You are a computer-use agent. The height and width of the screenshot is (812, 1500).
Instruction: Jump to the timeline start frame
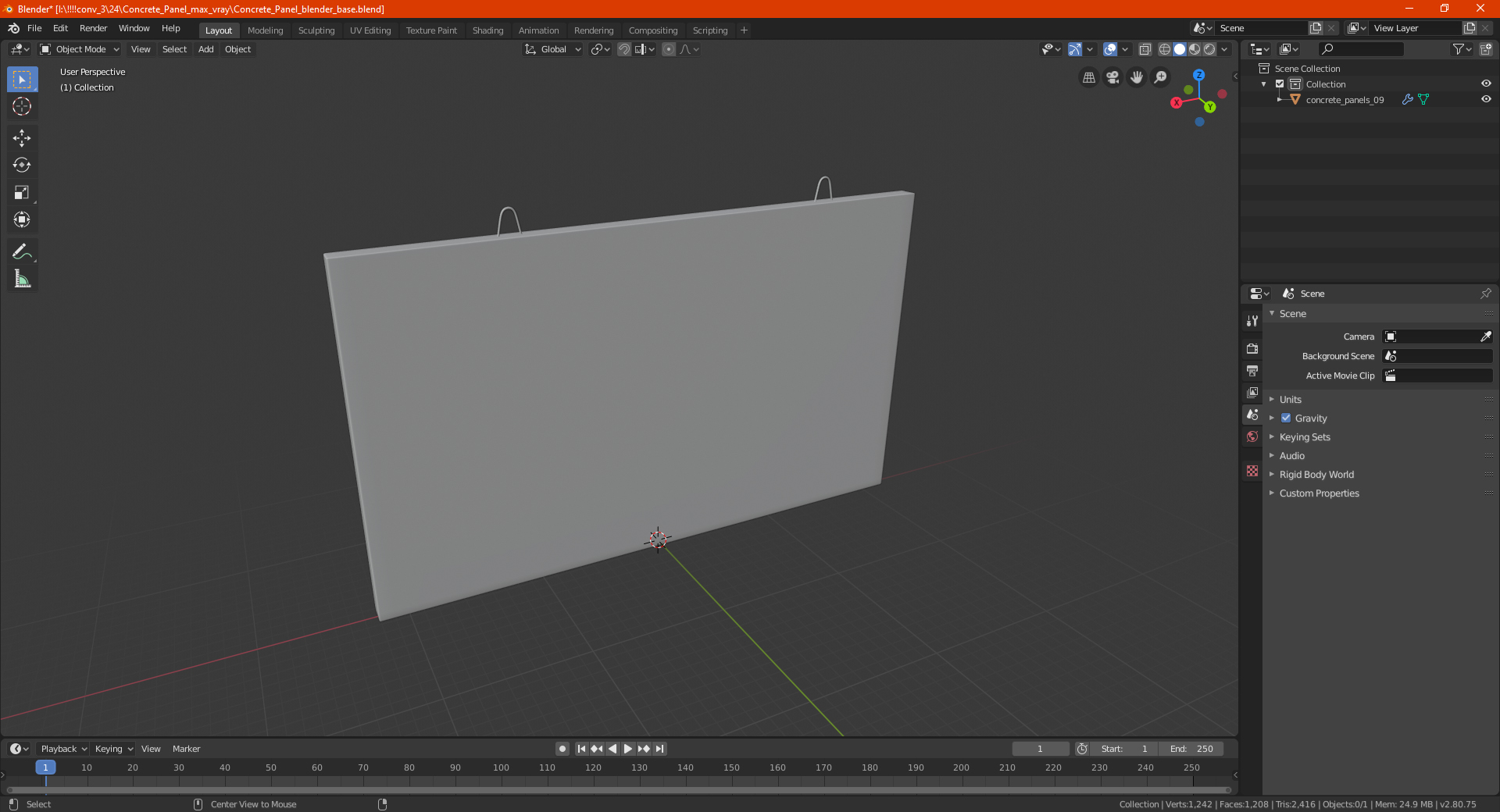coord(581,749)
